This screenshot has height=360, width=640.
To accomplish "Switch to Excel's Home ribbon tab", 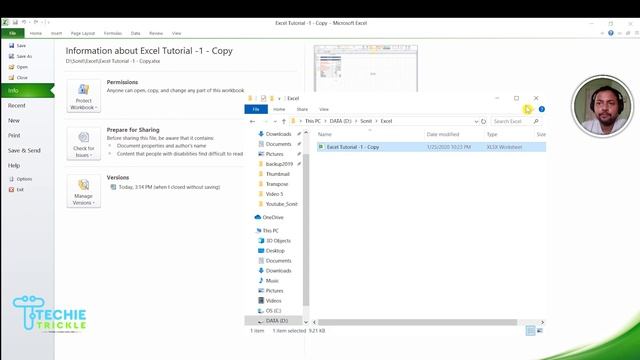I will point(36,33).
